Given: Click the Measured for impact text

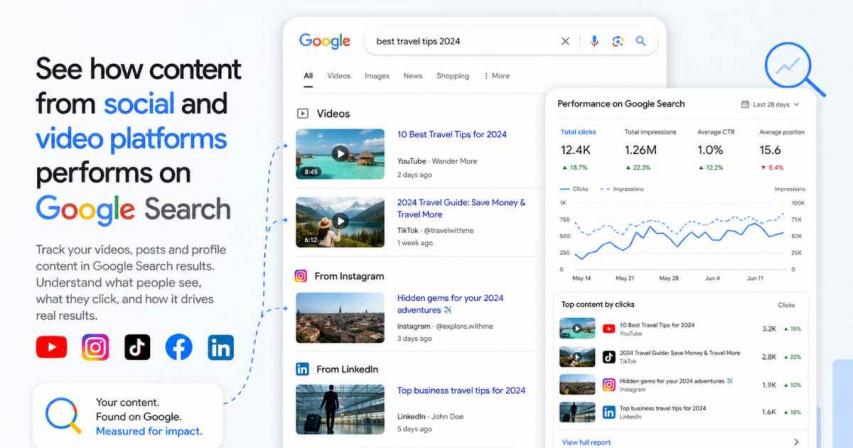Looking at the screenshot, I should [x=149, y=431].
